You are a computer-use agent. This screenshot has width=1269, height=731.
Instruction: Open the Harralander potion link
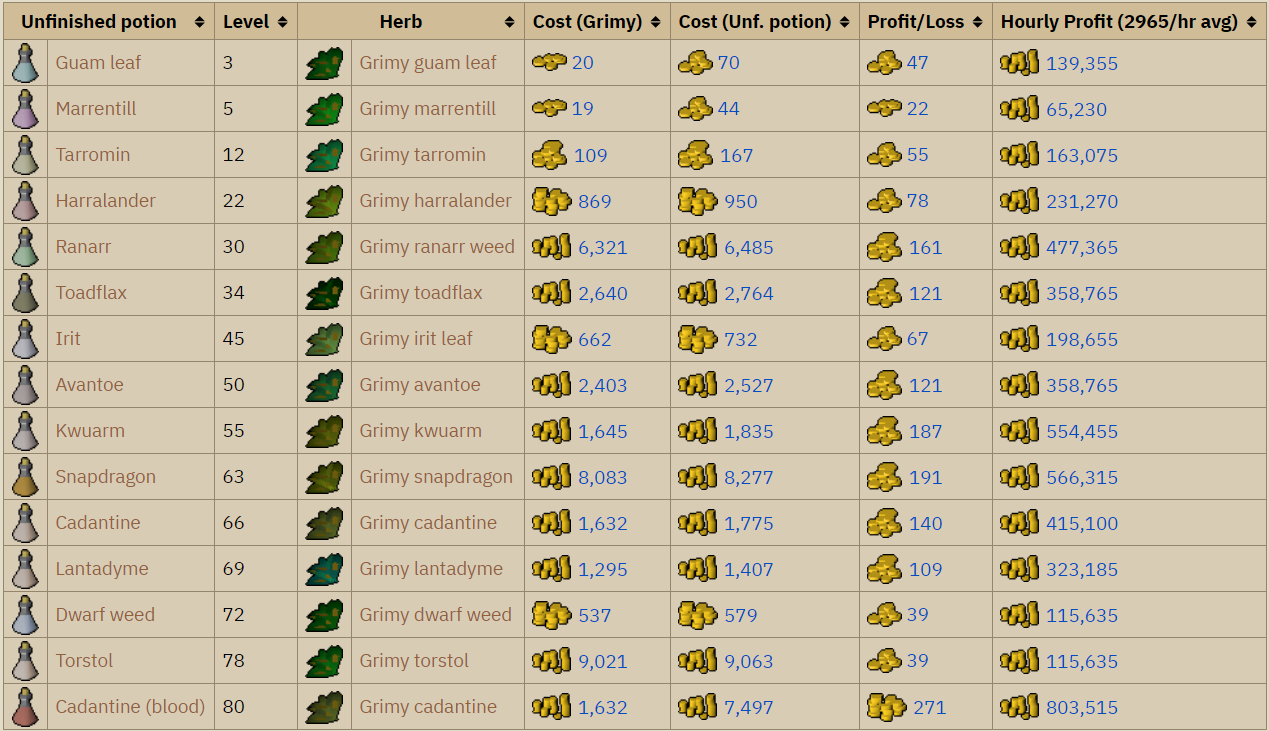click(105, 200)
